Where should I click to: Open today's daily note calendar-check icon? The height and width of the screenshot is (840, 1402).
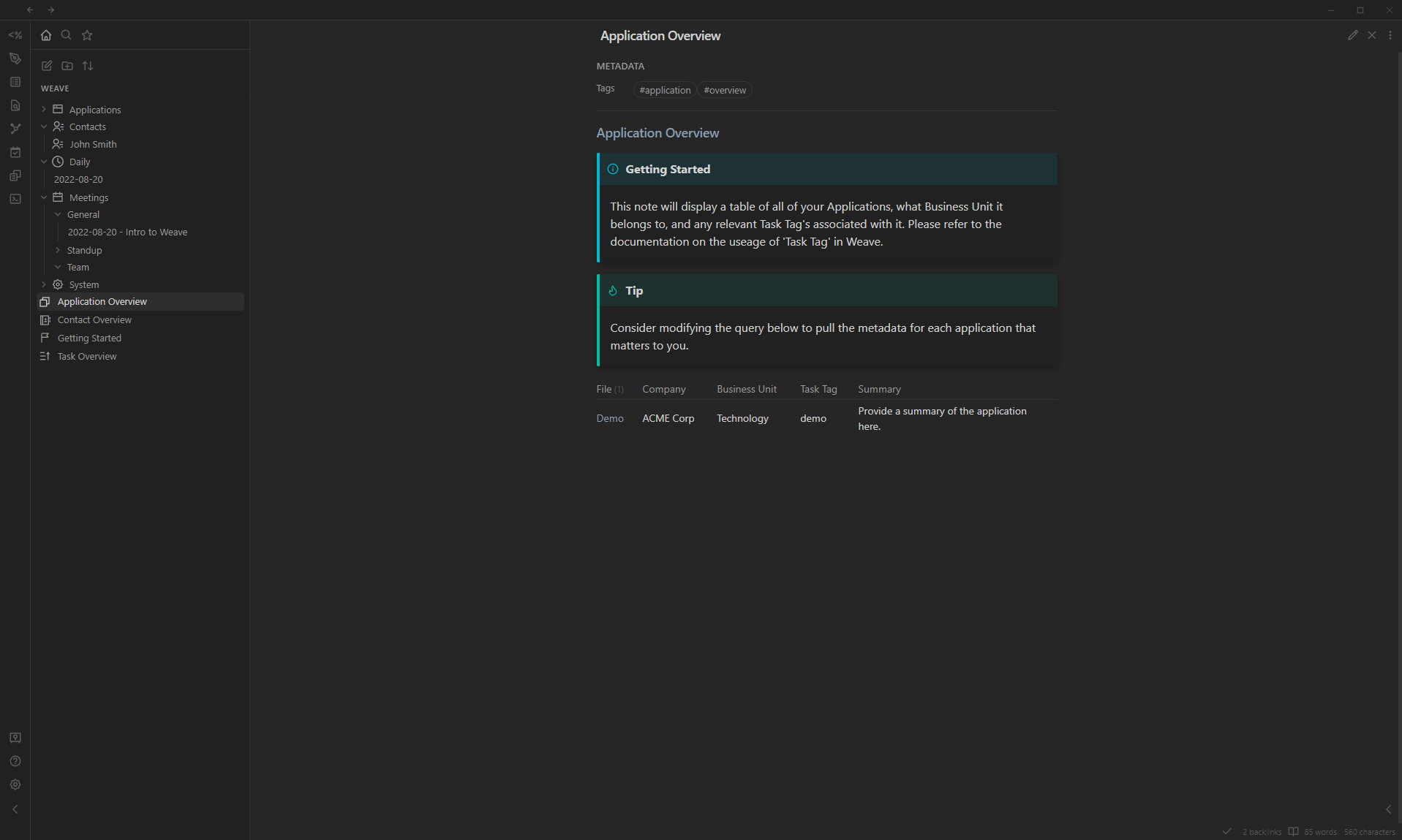click(15, 152)
